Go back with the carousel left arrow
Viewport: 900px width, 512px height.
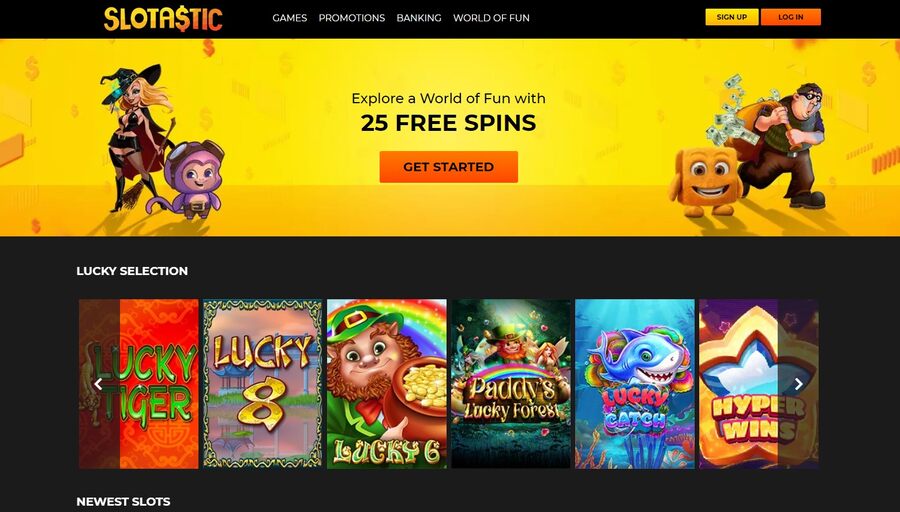pos(99,384)
